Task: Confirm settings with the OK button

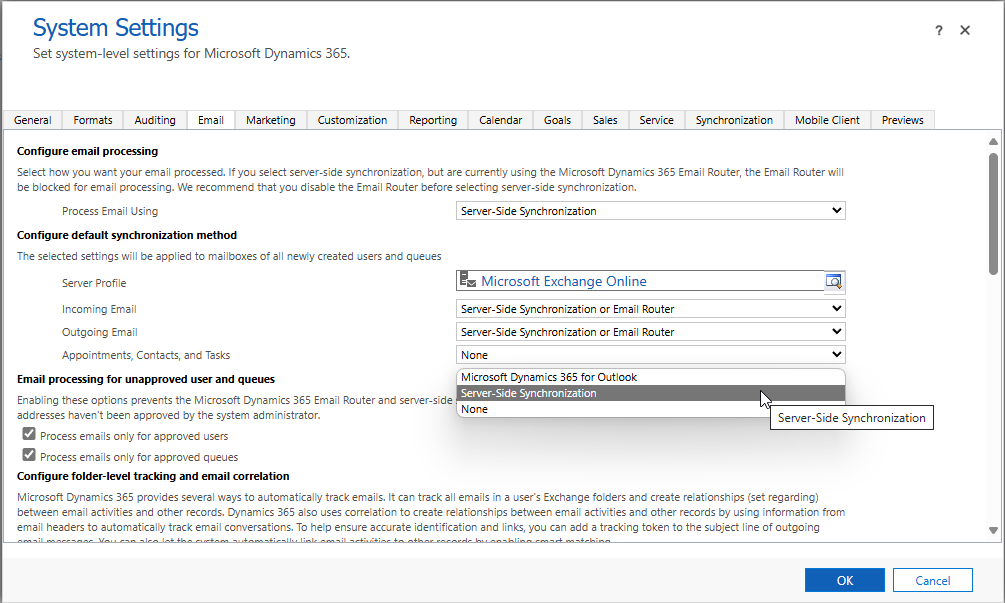Action: 845,581
